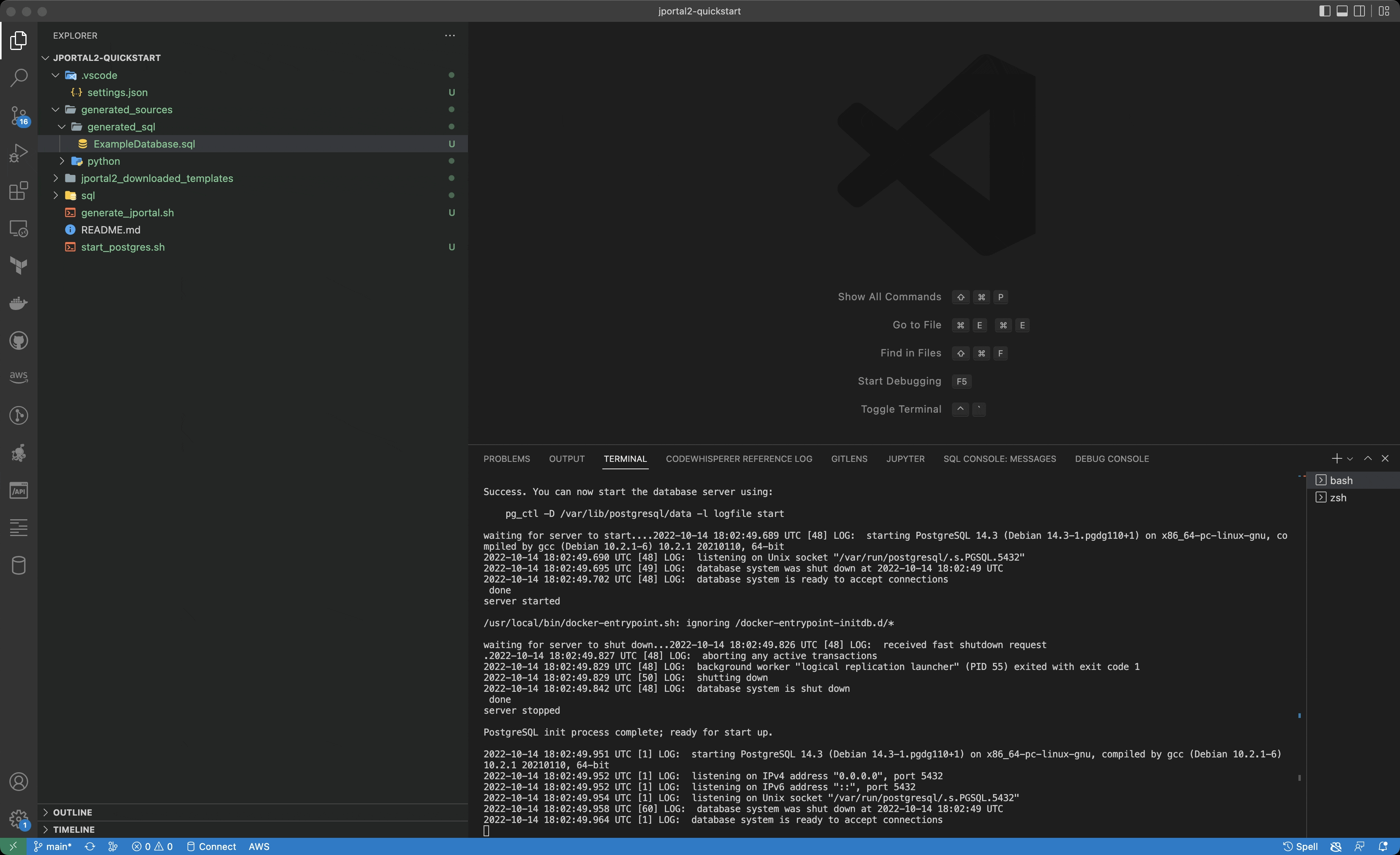The image size is (1400, 855).
Task: Open the Explorer view in activity bar
Action: pyautogui.click(x=19, y=40)
